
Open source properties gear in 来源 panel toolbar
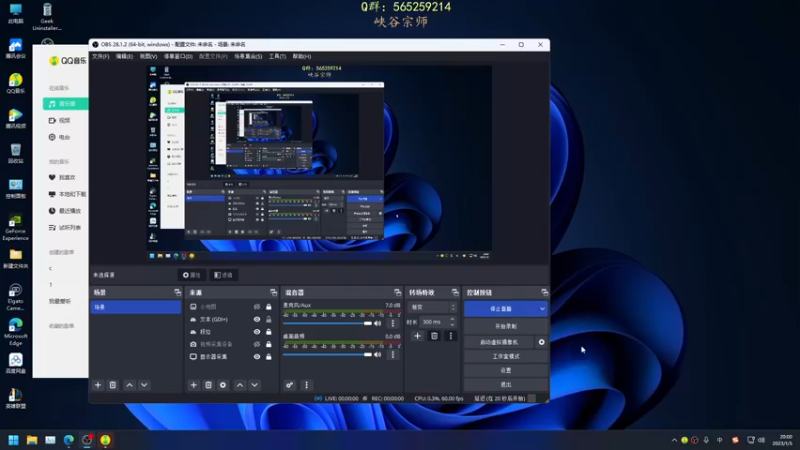pos(223,385)
